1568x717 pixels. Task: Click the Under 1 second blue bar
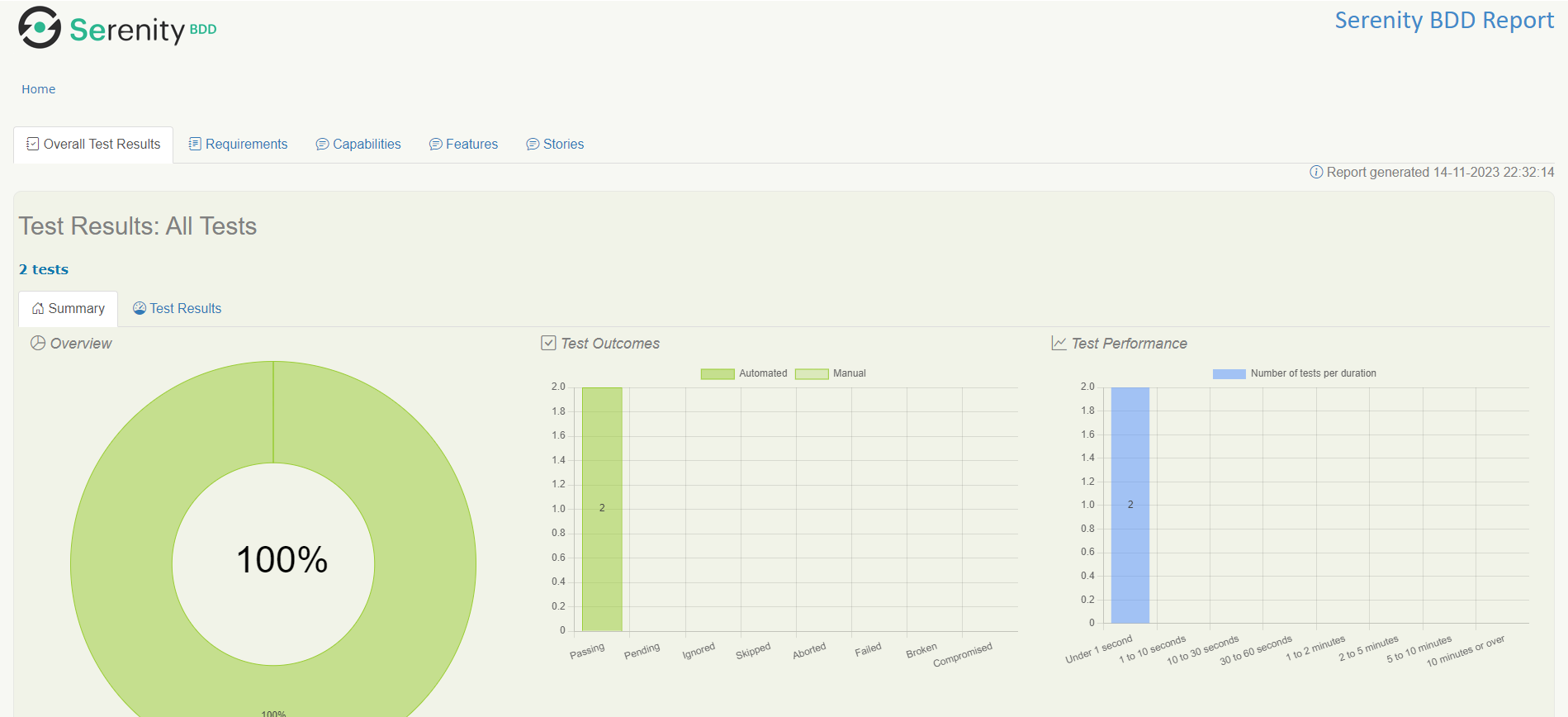coord(1130,505)
